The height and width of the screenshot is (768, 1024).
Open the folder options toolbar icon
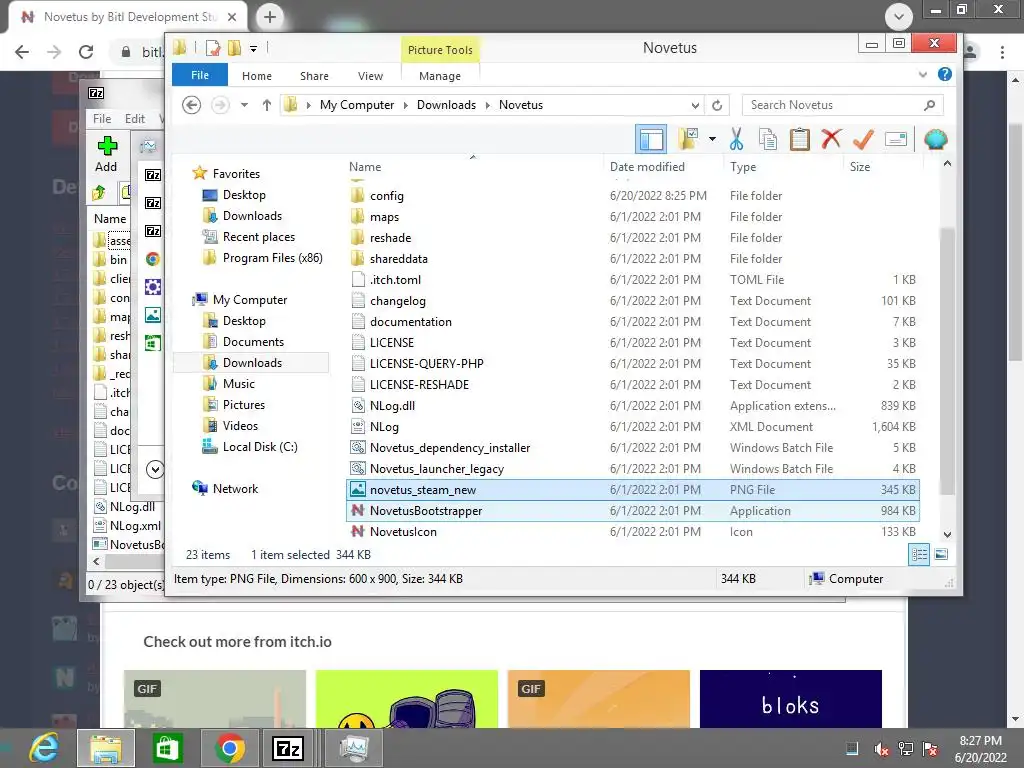point(688,139)
